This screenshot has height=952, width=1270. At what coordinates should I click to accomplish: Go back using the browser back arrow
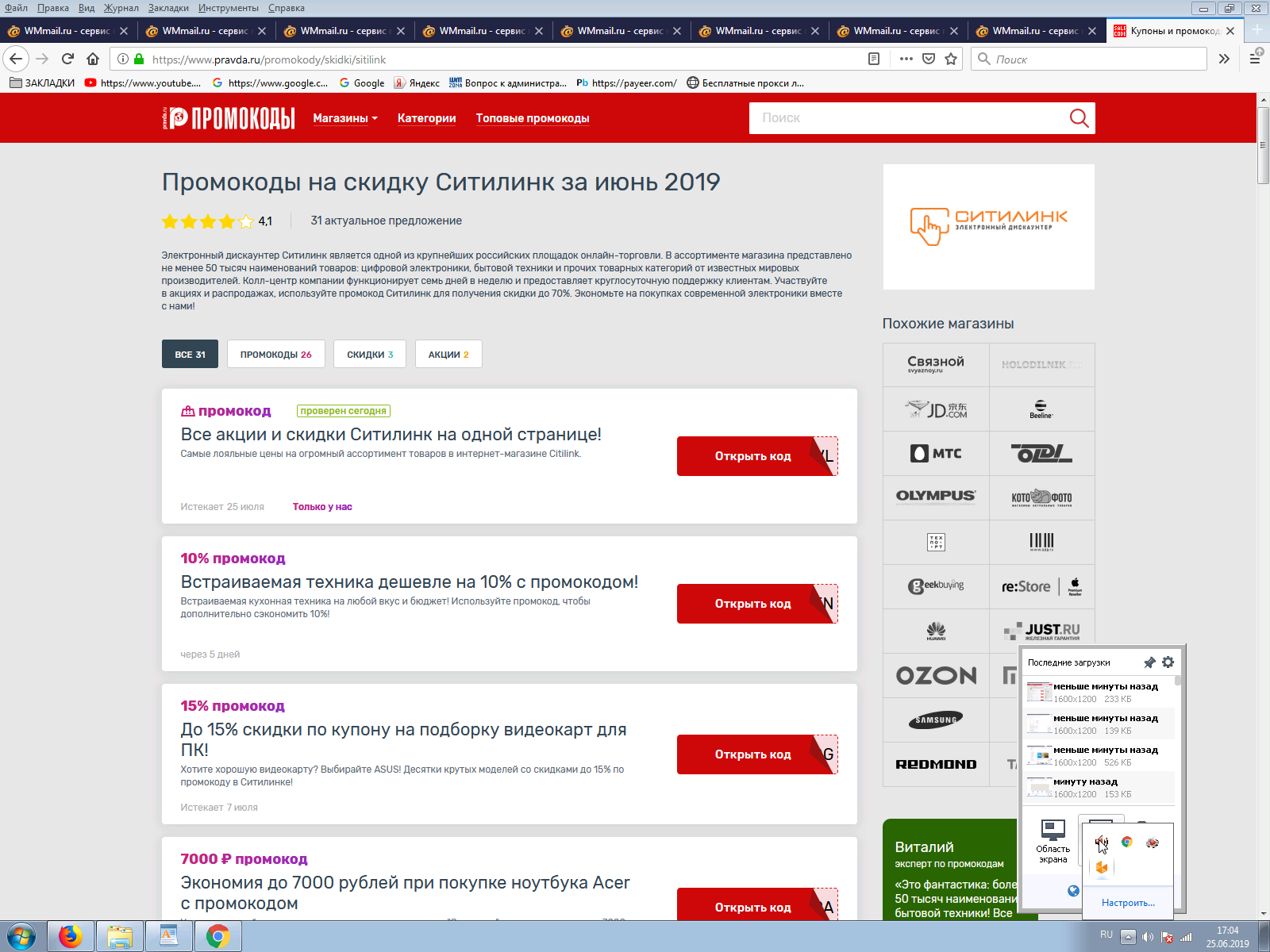pyautogui.click(x=16, y=59)
